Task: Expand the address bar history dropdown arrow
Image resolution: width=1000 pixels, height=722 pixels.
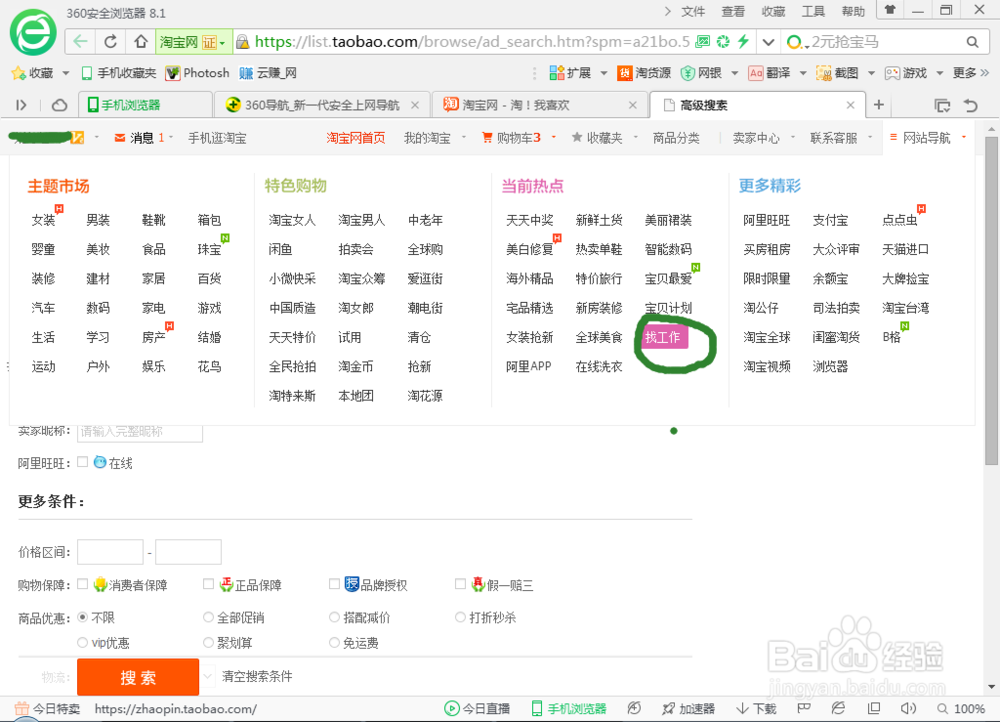Action: (x=768, y=42)
